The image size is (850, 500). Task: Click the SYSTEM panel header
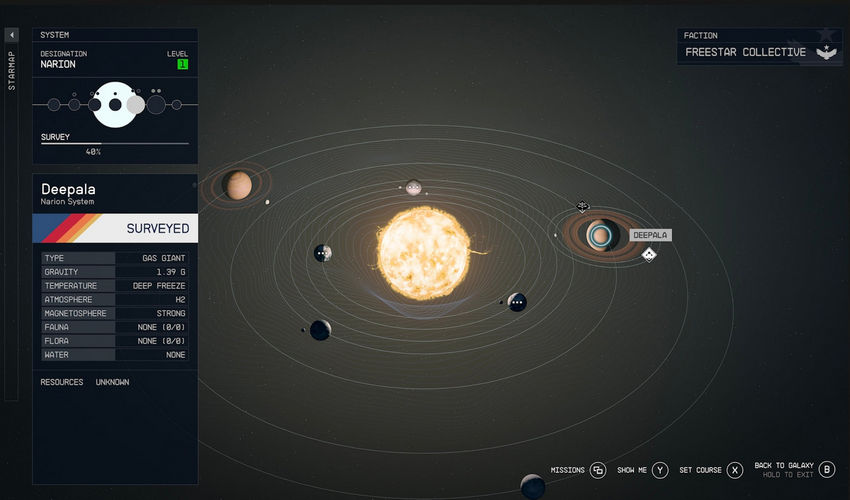tap(55, 35)
